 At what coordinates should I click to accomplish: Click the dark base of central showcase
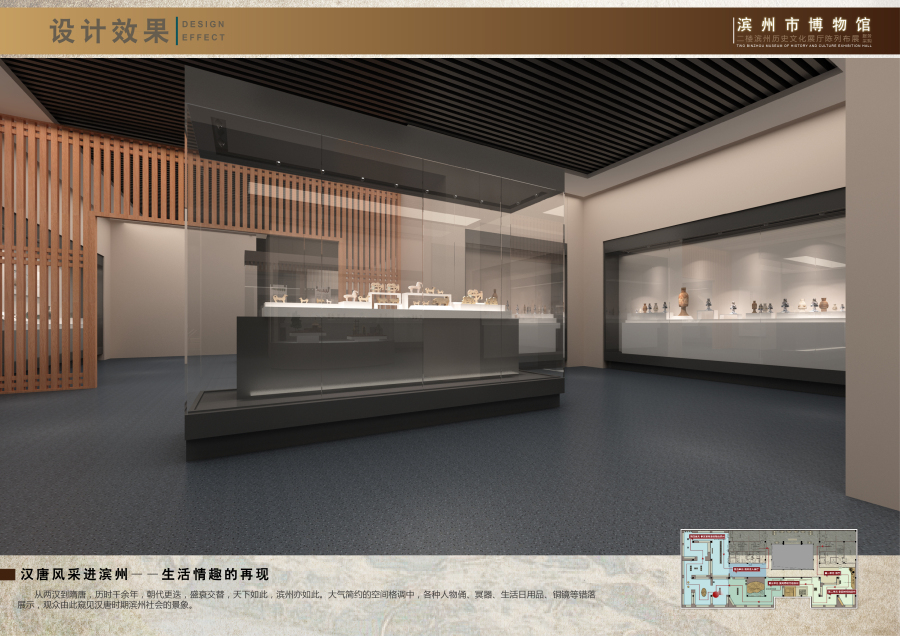coord(370,418)
